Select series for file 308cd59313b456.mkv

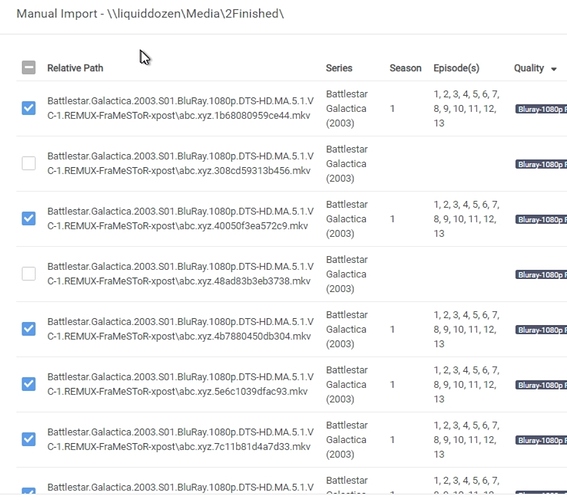point(346,164)
